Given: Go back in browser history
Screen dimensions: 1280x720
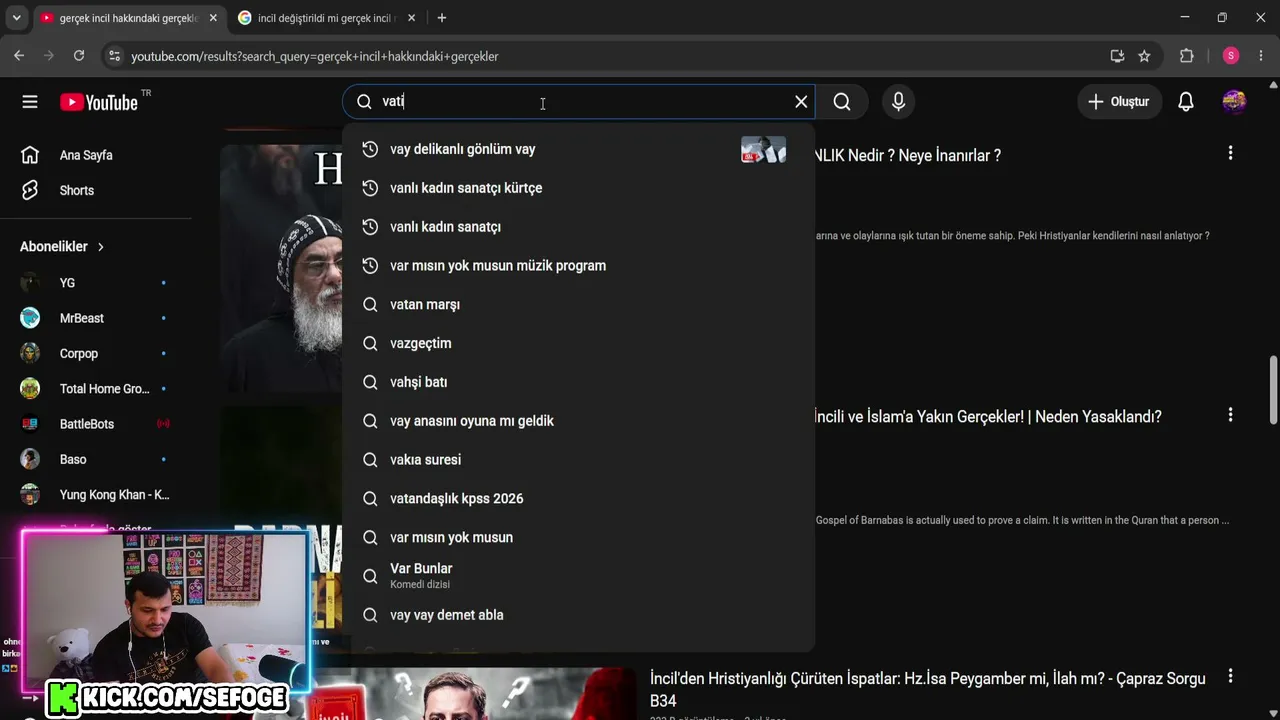Looking at the screenshot, I should tap(19, 56).
